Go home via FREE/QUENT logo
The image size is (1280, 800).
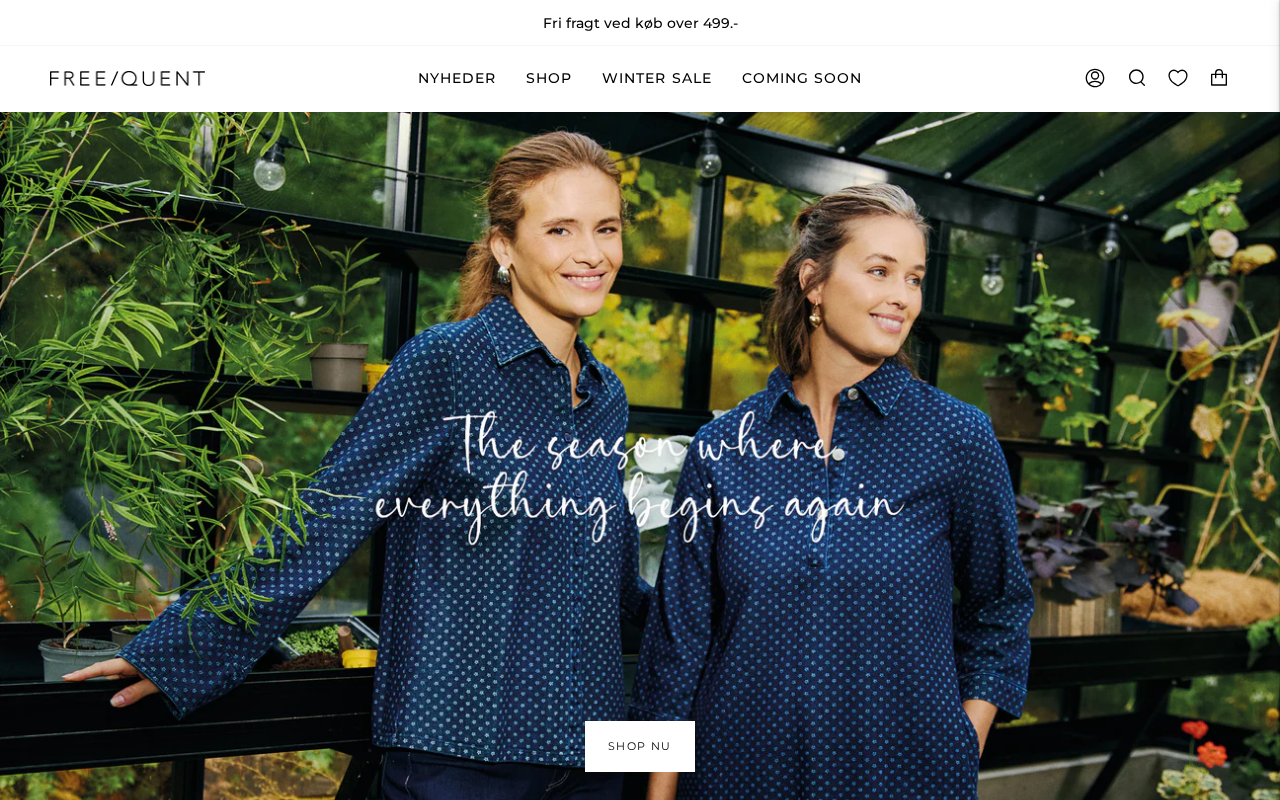127,78
